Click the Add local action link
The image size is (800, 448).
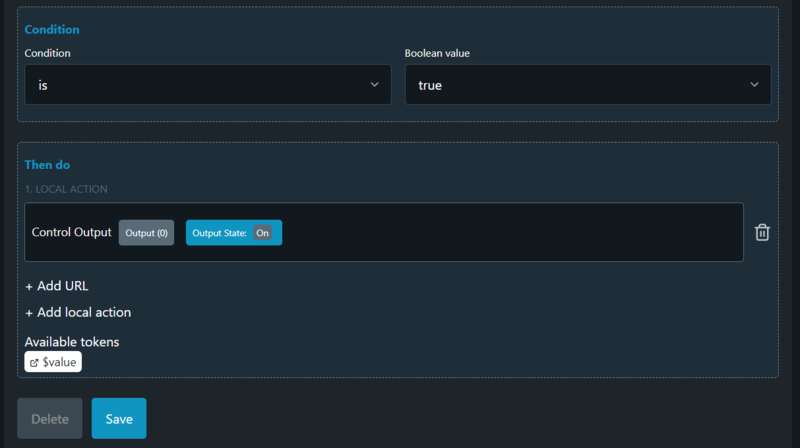click(84, 312)
